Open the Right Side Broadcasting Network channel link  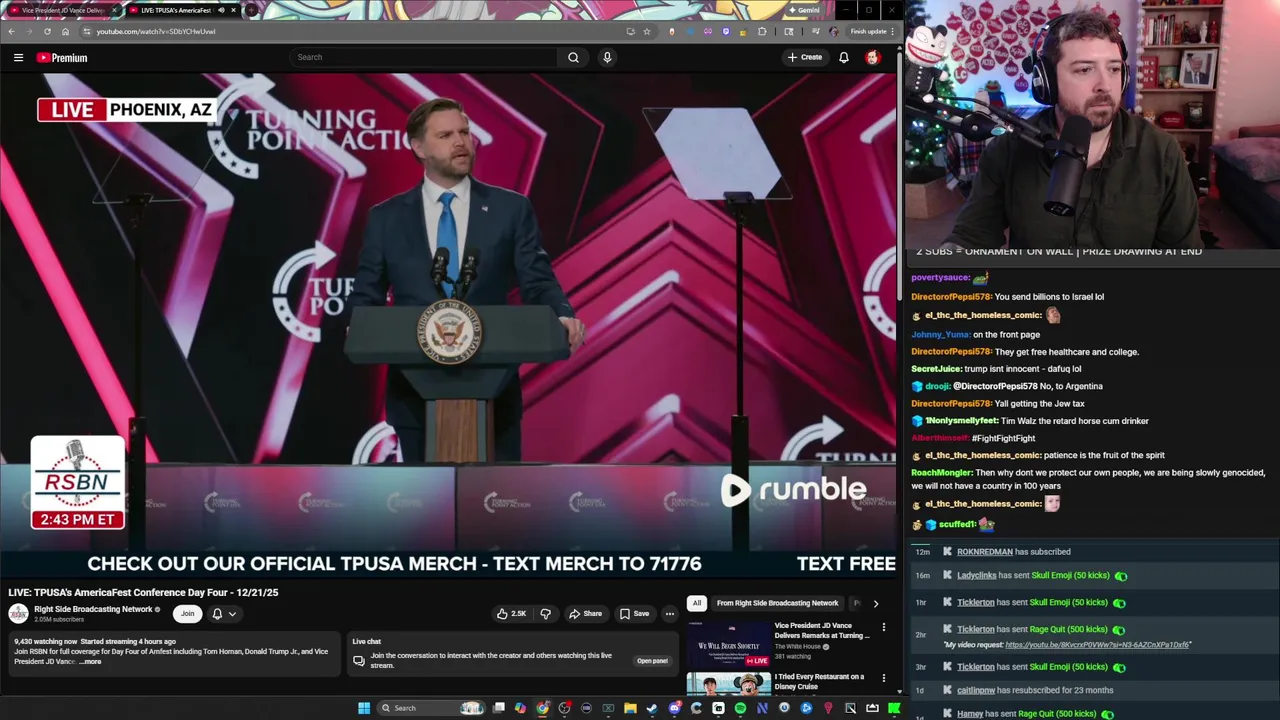coord(93,609)
